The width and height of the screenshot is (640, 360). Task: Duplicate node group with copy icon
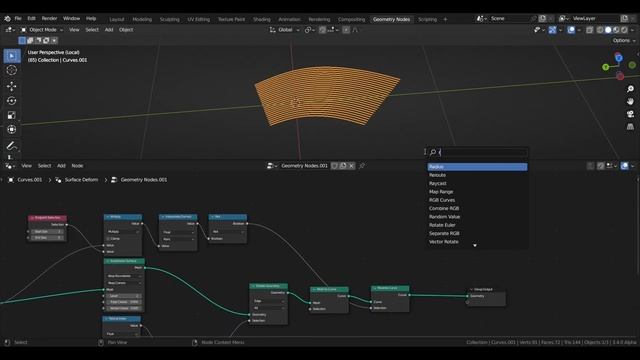[343, 166]
